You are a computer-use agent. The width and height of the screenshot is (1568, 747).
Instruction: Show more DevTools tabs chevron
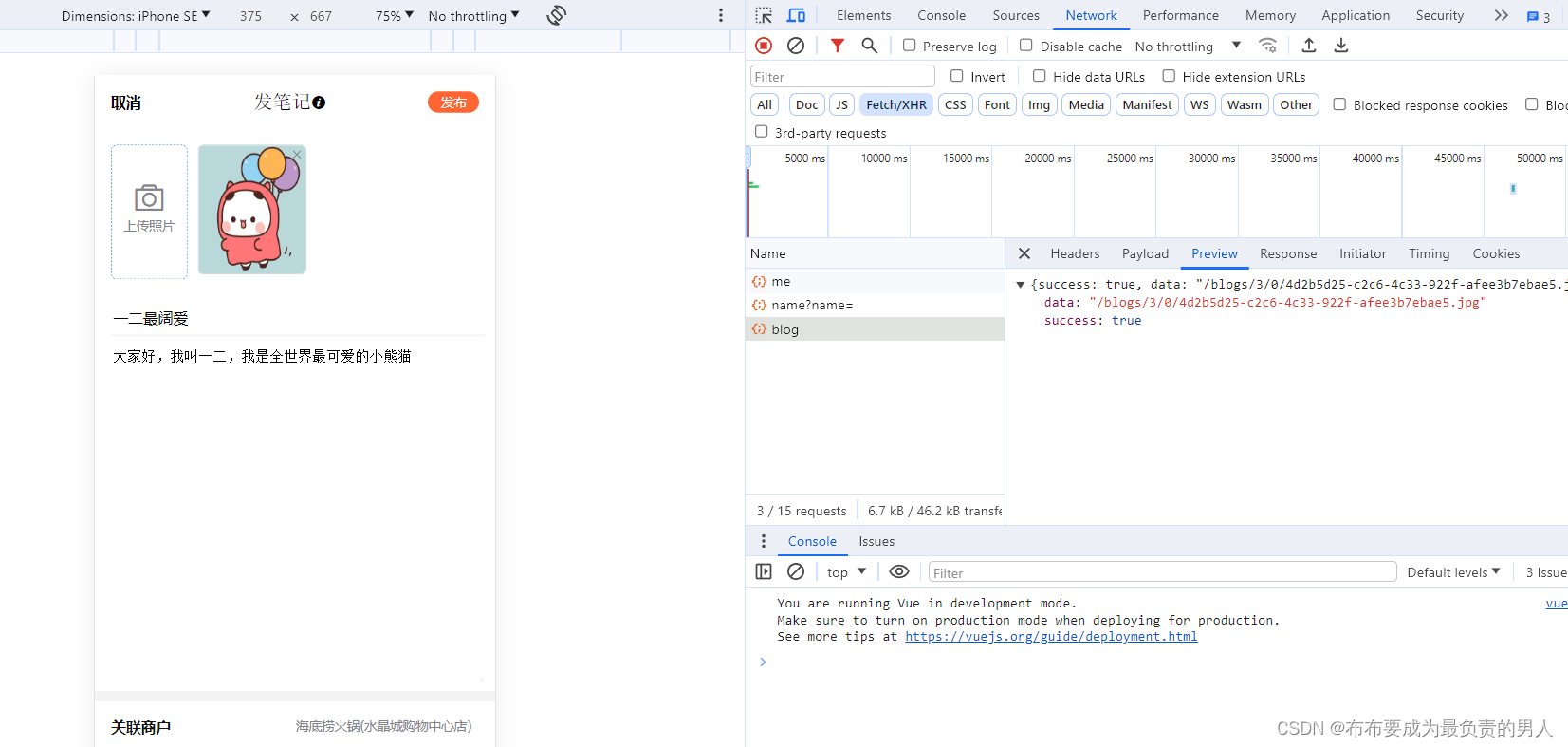(1501, 15)
